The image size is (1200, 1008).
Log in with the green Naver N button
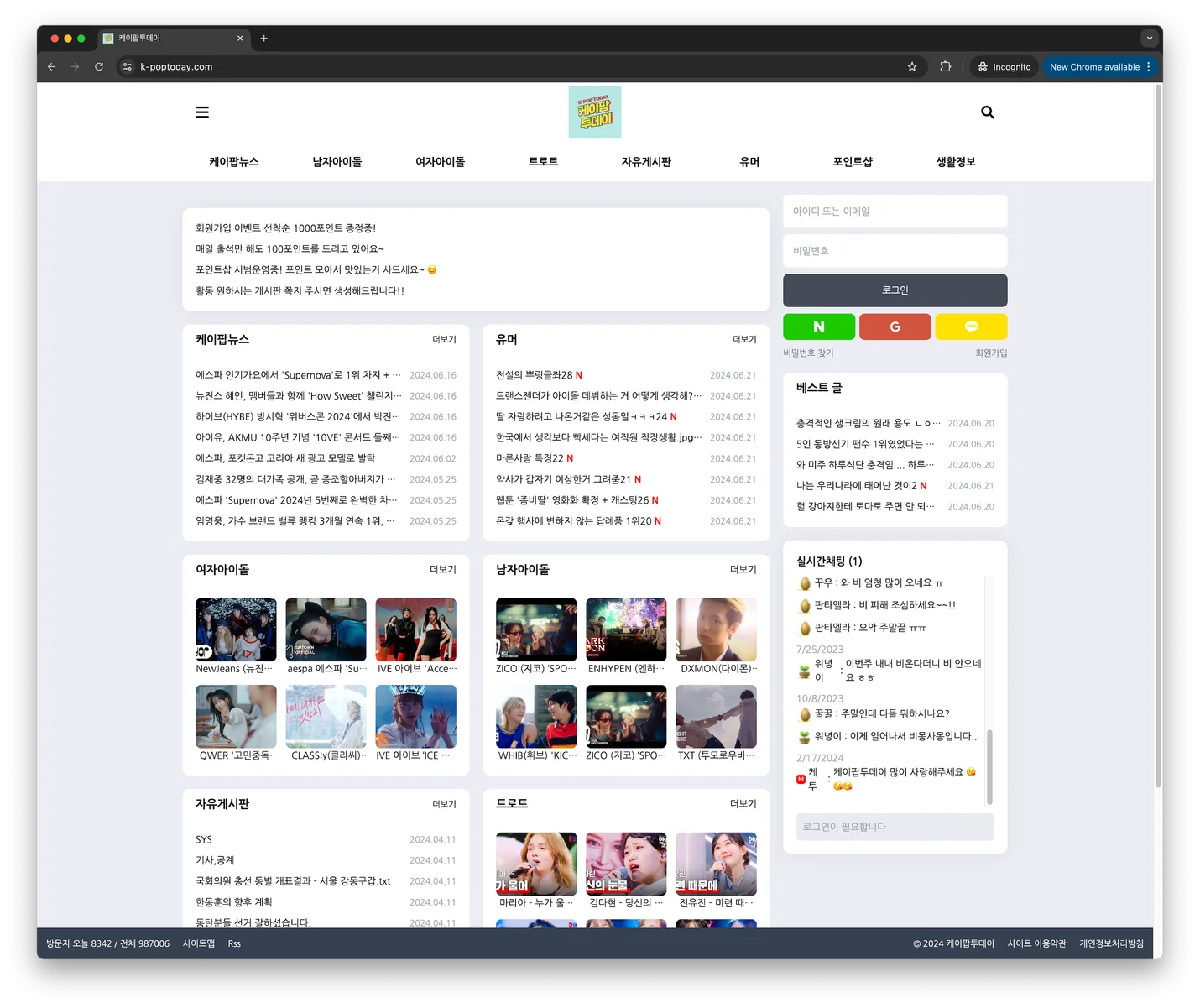pos(819,326)
